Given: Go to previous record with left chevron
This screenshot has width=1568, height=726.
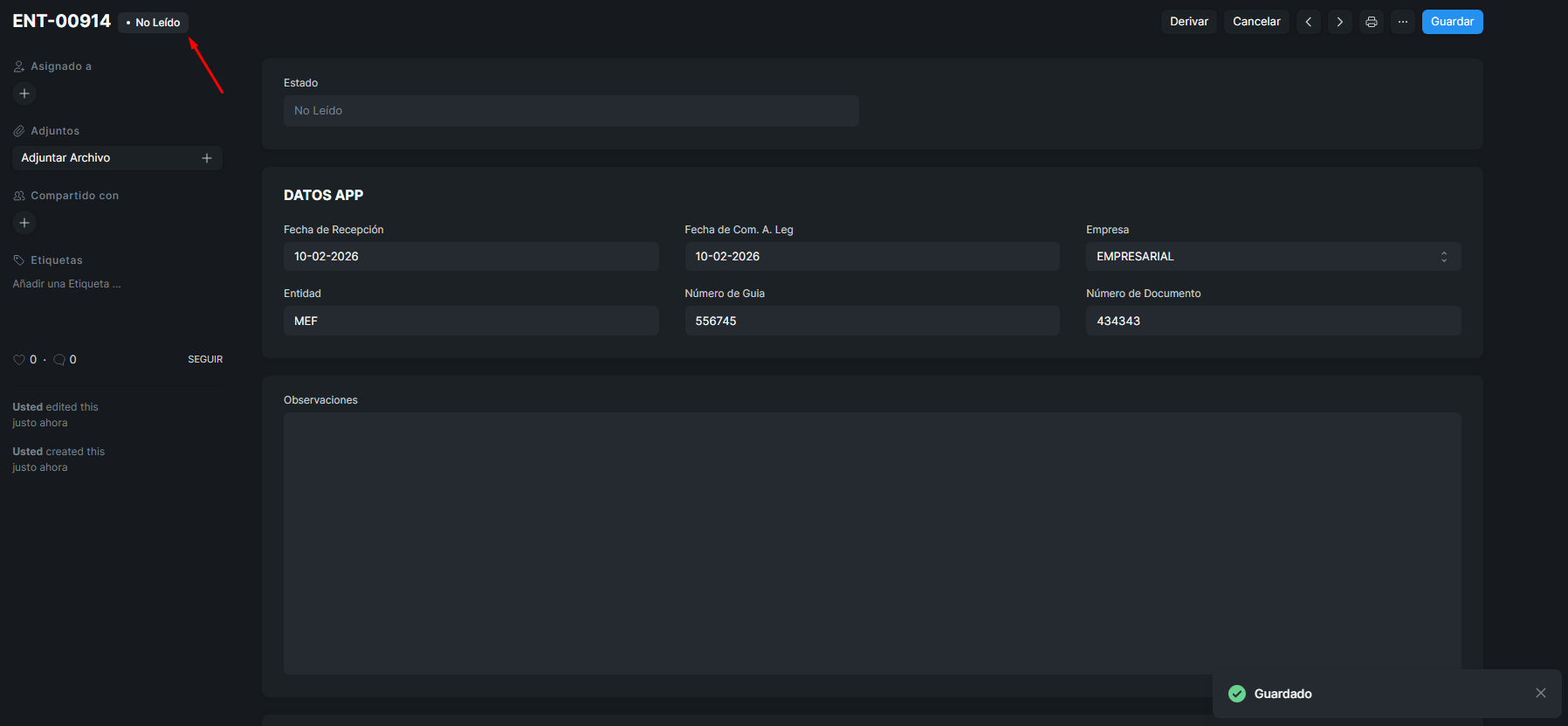Looking at the screenshot, I should pyautogui.click(x=1308, y=22).
